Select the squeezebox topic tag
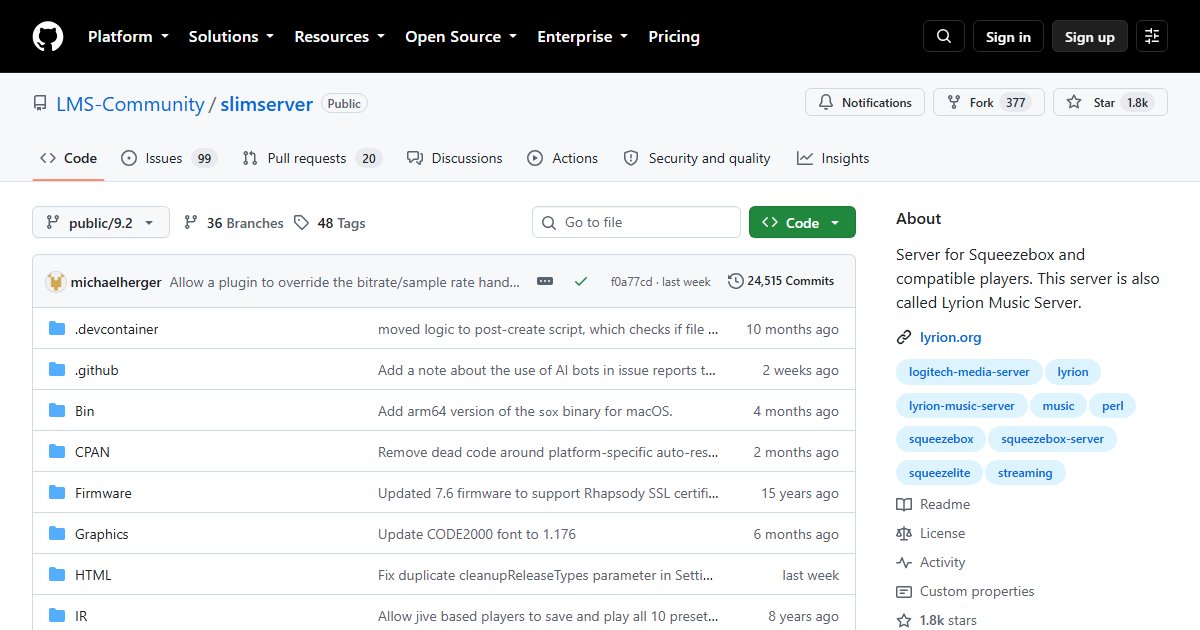The height and width of the screenshot is (630, 1200). (941, 439)
